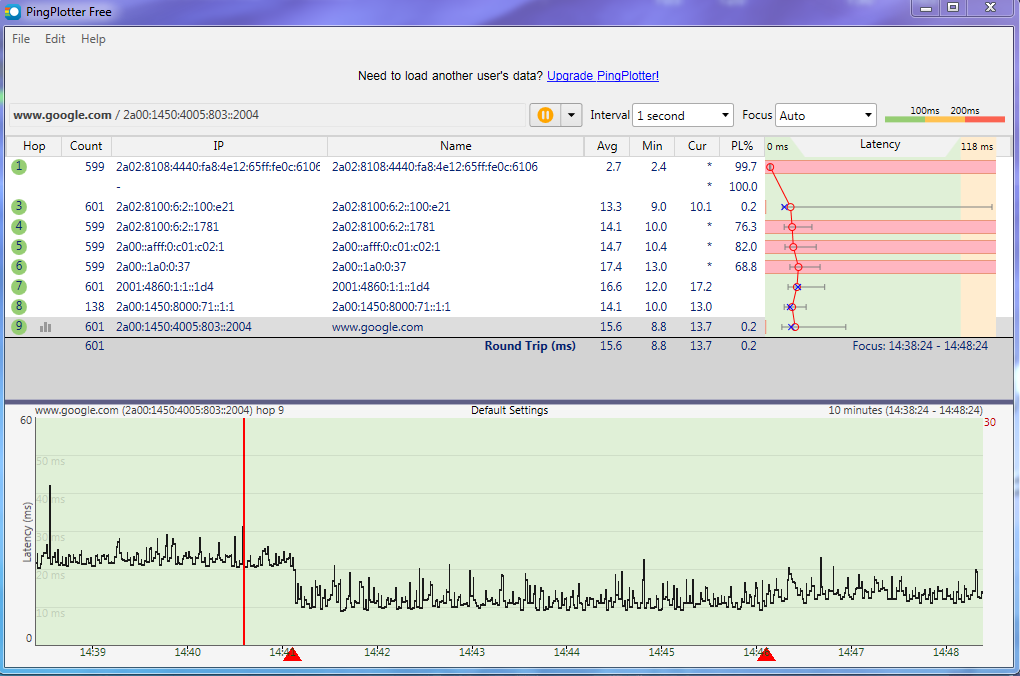Click packet loss value 100.0 in hop 2 row
Image resolution: width=1020 pixels, height=676 pixels.
(743, 187)
